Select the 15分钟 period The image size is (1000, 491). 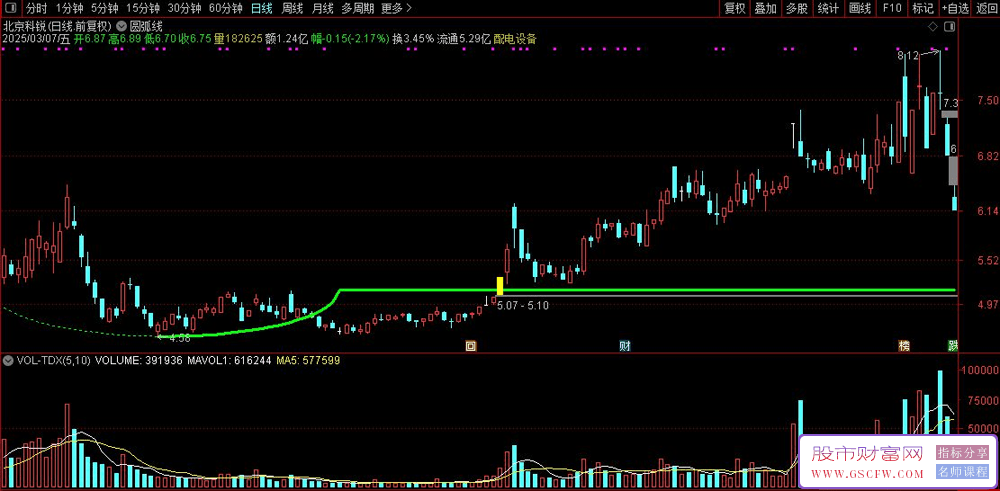(x=143, y=8)
